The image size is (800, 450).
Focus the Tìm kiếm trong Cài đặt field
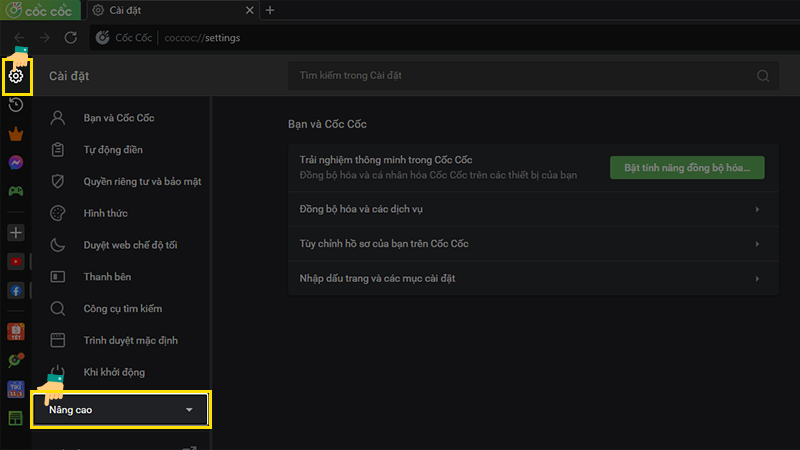[533, 76]
